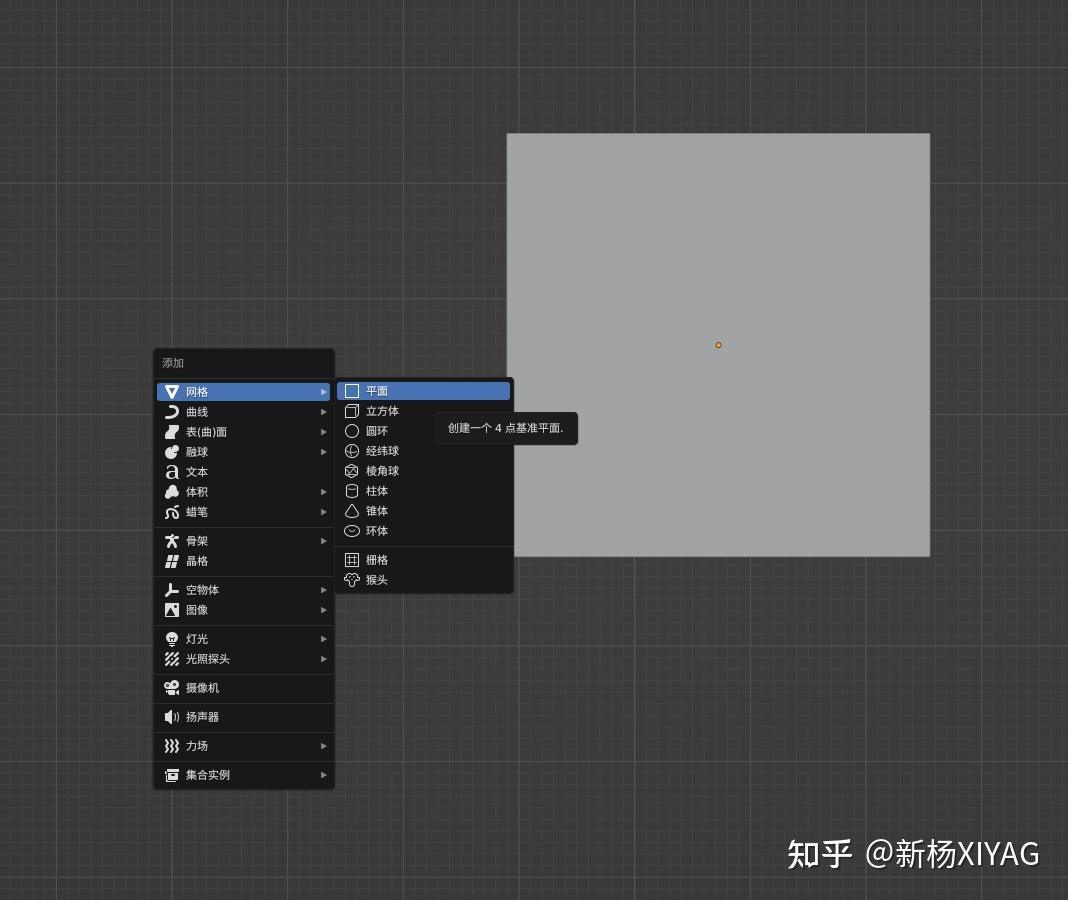Choose 栅格 label in mesh submenu
1068x900 pixels.
(x=377, y=560)
